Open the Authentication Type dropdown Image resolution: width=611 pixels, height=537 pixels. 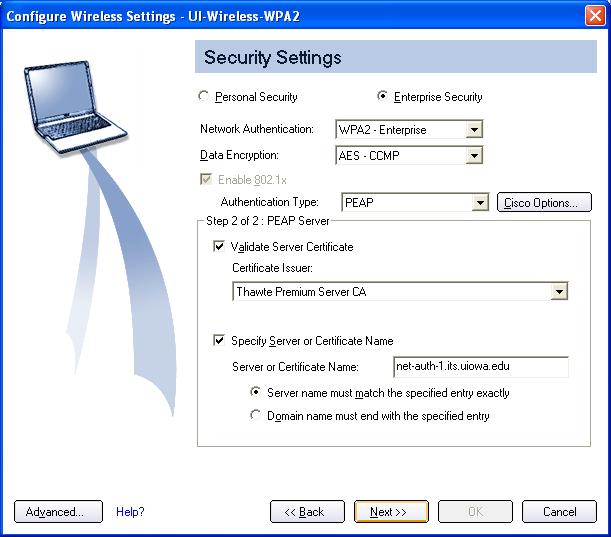pos(415,202)
